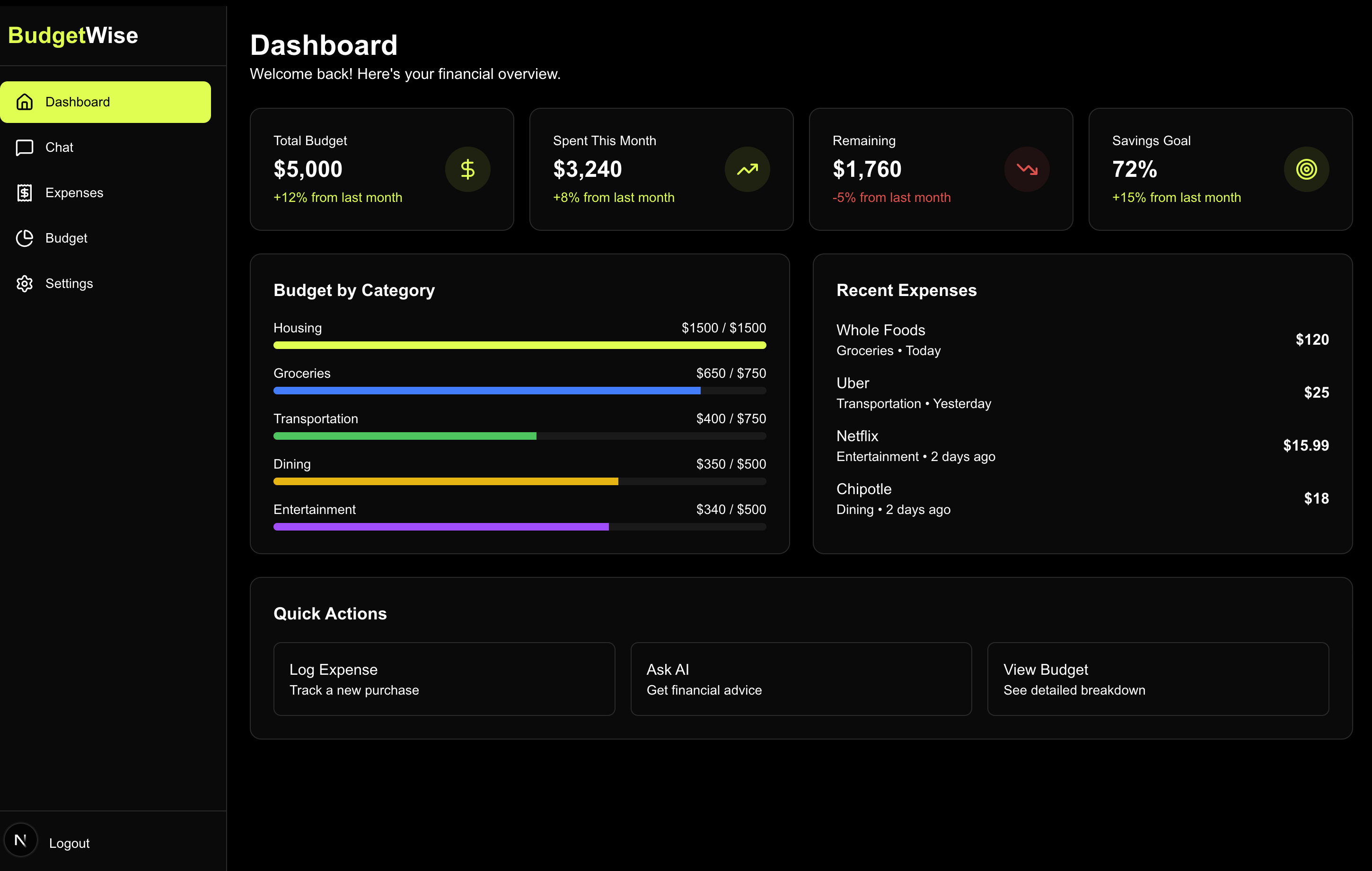
Task: Click the downward trend icon on Remaining
Action: (x=1027, y=169)
